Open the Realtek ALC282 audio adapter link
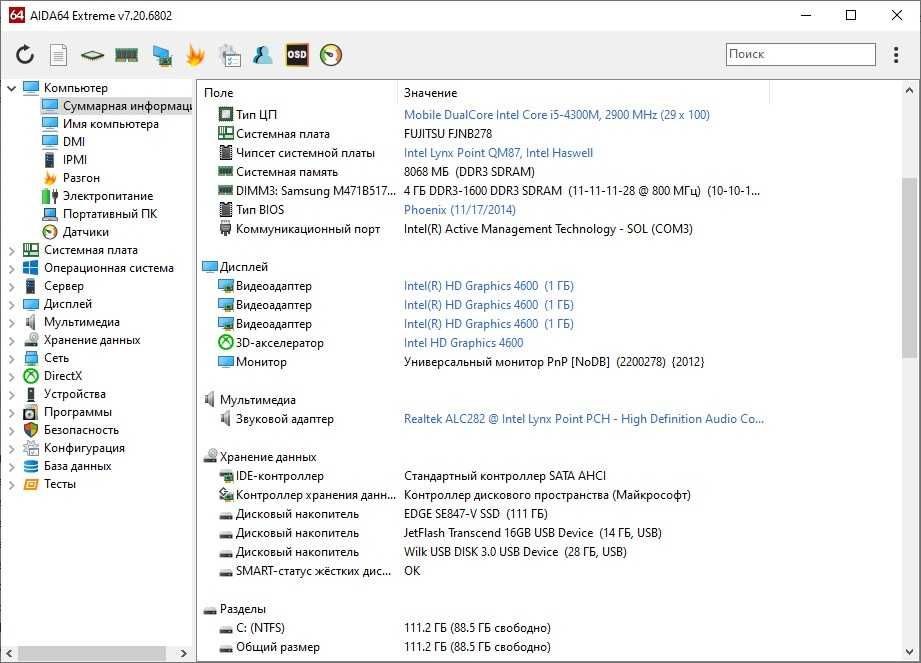 (x=584, y=419)
